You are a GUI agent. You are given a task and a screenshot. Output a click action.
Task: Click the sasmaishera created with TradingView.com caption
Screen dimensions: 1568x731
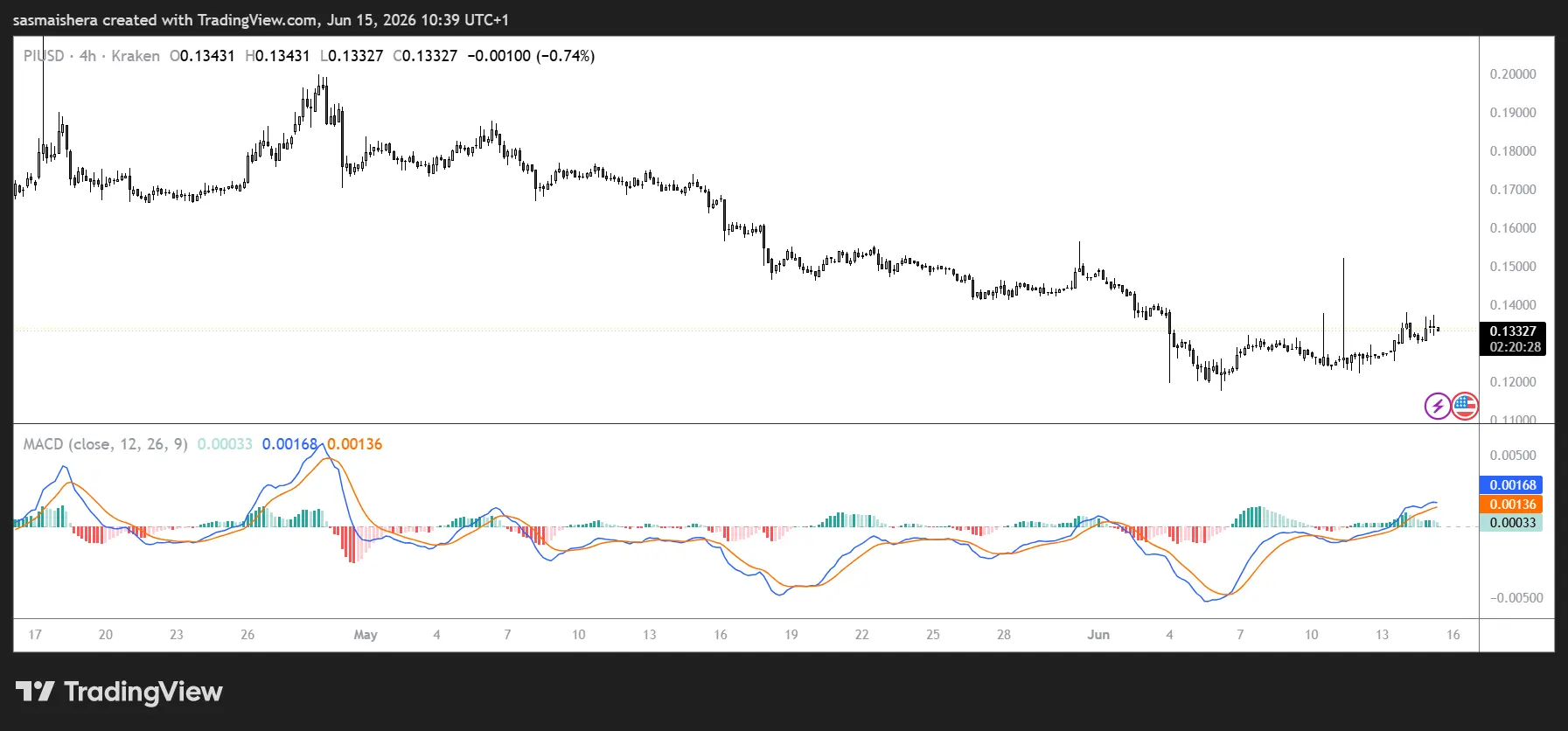tap(261, 19)
